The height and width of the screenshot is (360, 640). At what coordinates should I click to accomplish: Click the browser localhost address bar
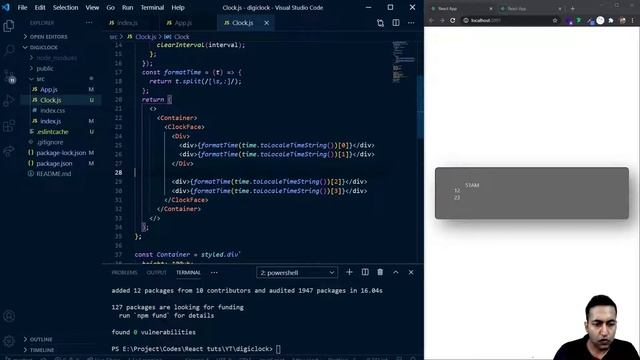pos(506,20)
